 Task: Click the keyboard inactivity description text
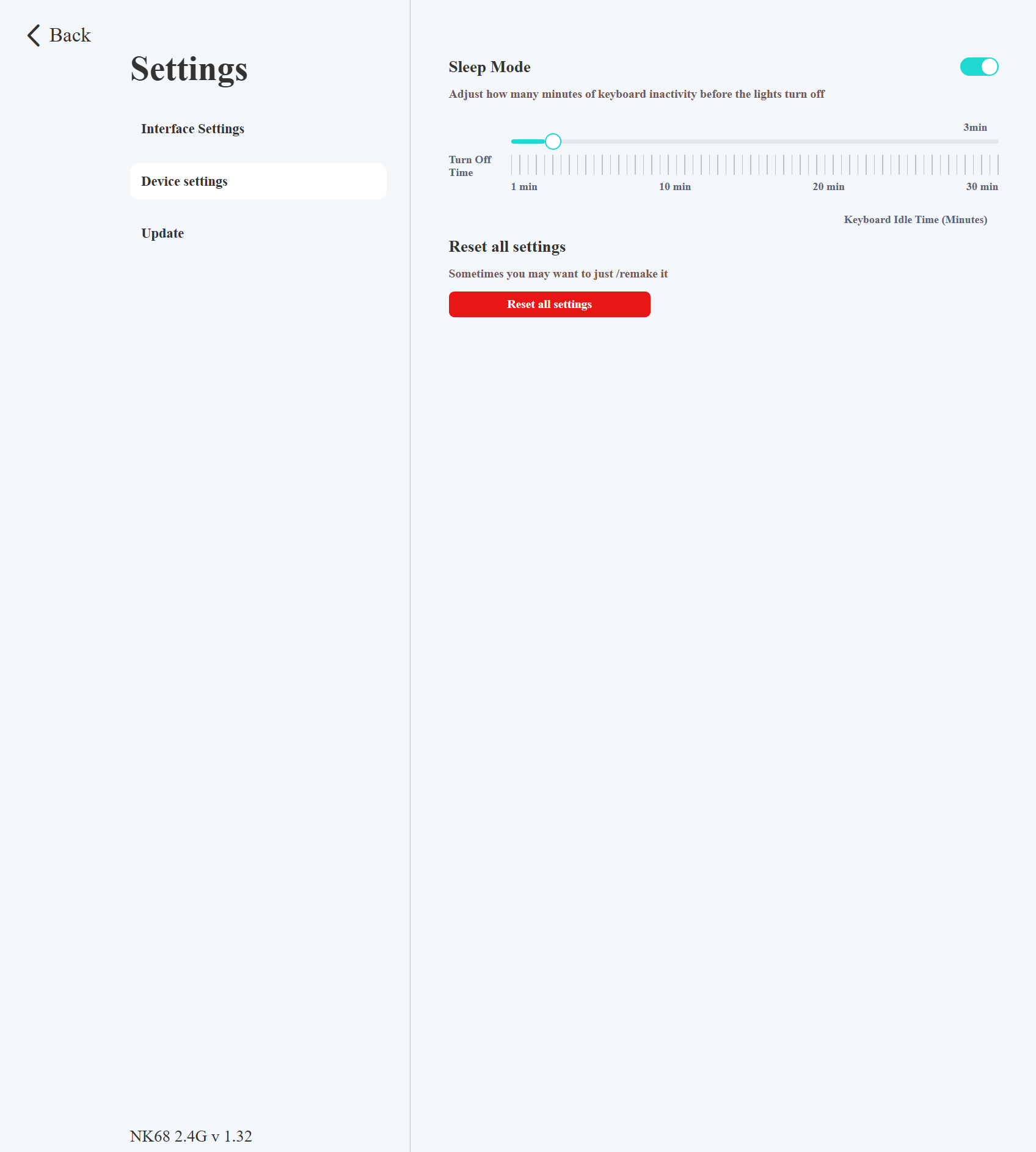(637, 94)
